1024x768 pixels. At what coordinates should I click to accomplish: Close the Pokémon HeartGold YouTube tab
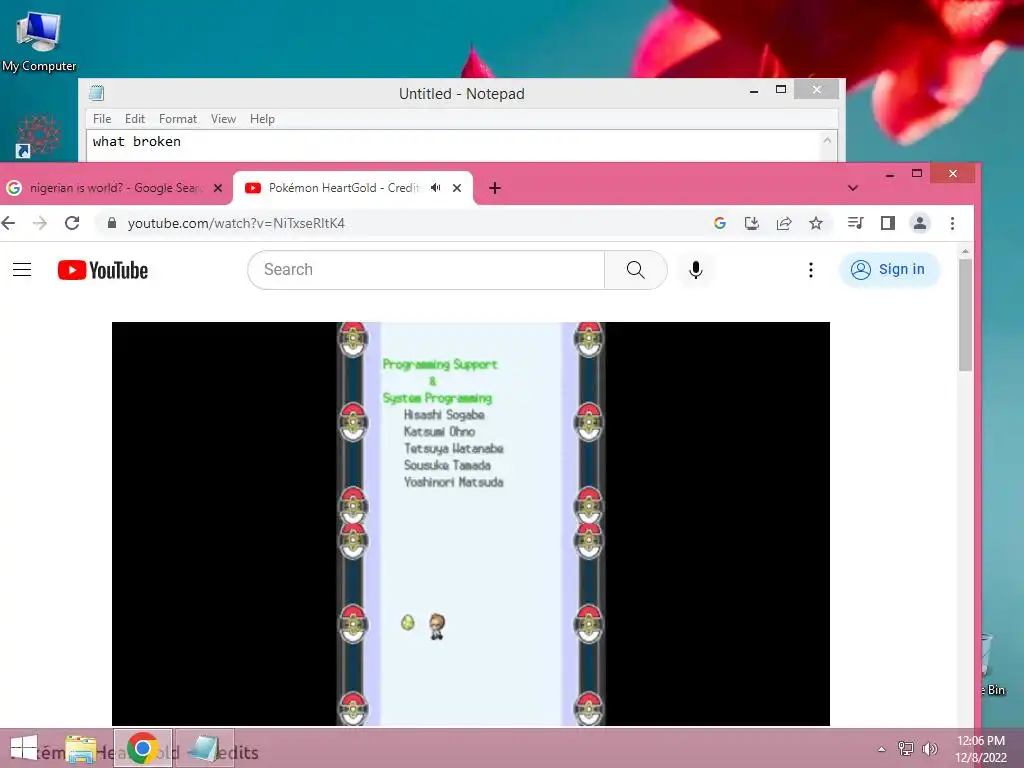(x=457, y=188)
